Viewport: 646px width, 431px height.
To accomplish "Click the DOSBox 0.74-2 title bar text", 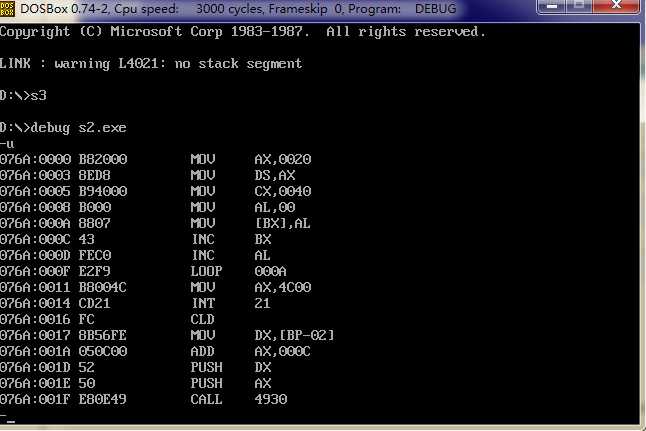I will [x=238, y=9].
